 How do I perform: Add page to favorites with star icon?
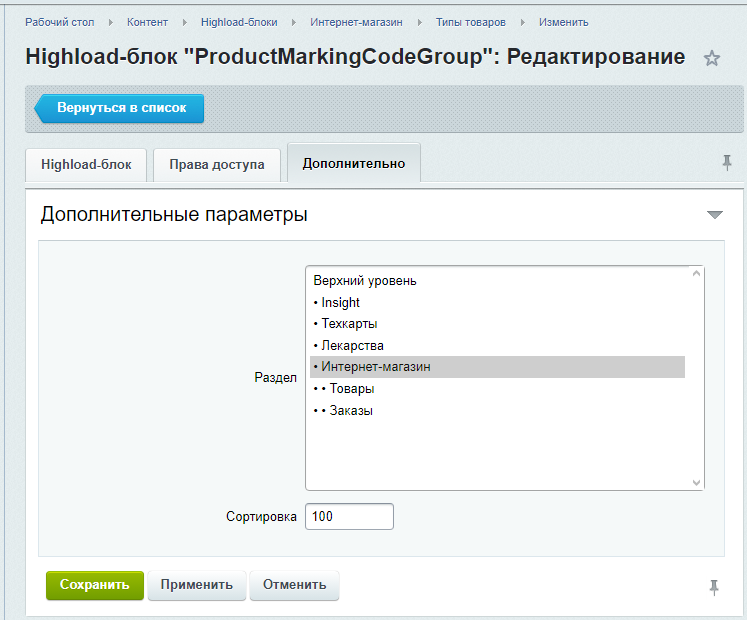[712, 58]
